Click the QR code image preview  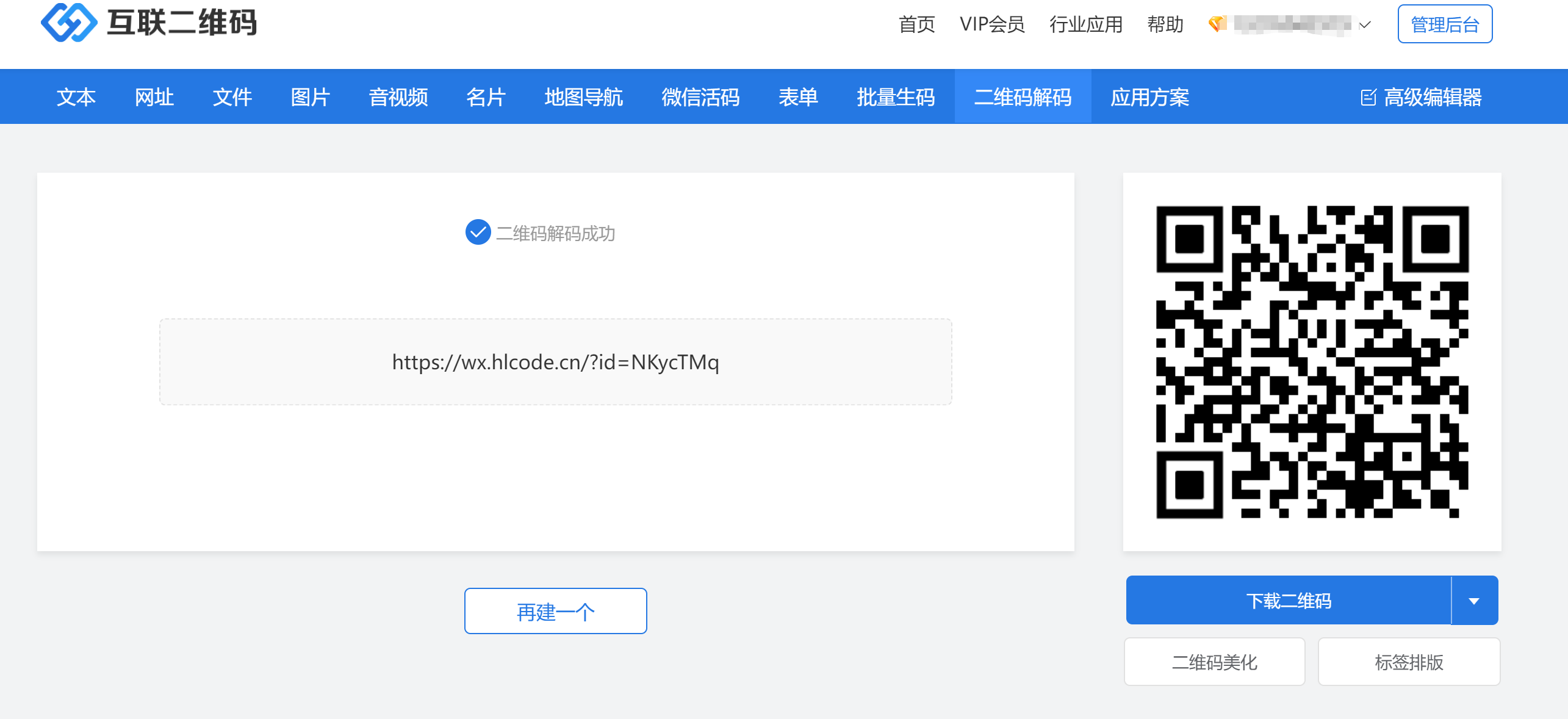coord(1312,362)
